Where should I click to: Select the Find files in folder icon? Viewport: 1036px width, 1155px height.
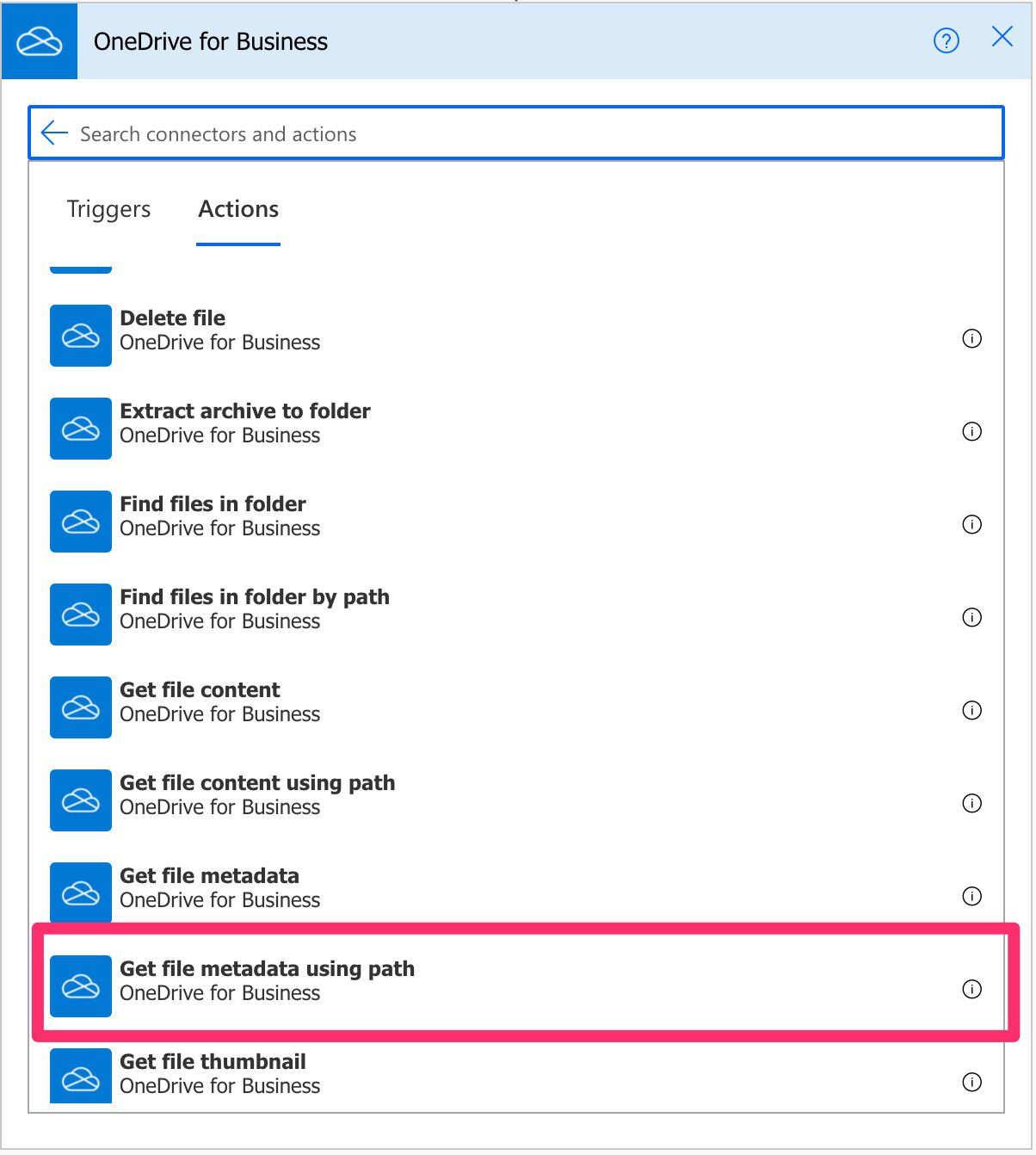80,521
